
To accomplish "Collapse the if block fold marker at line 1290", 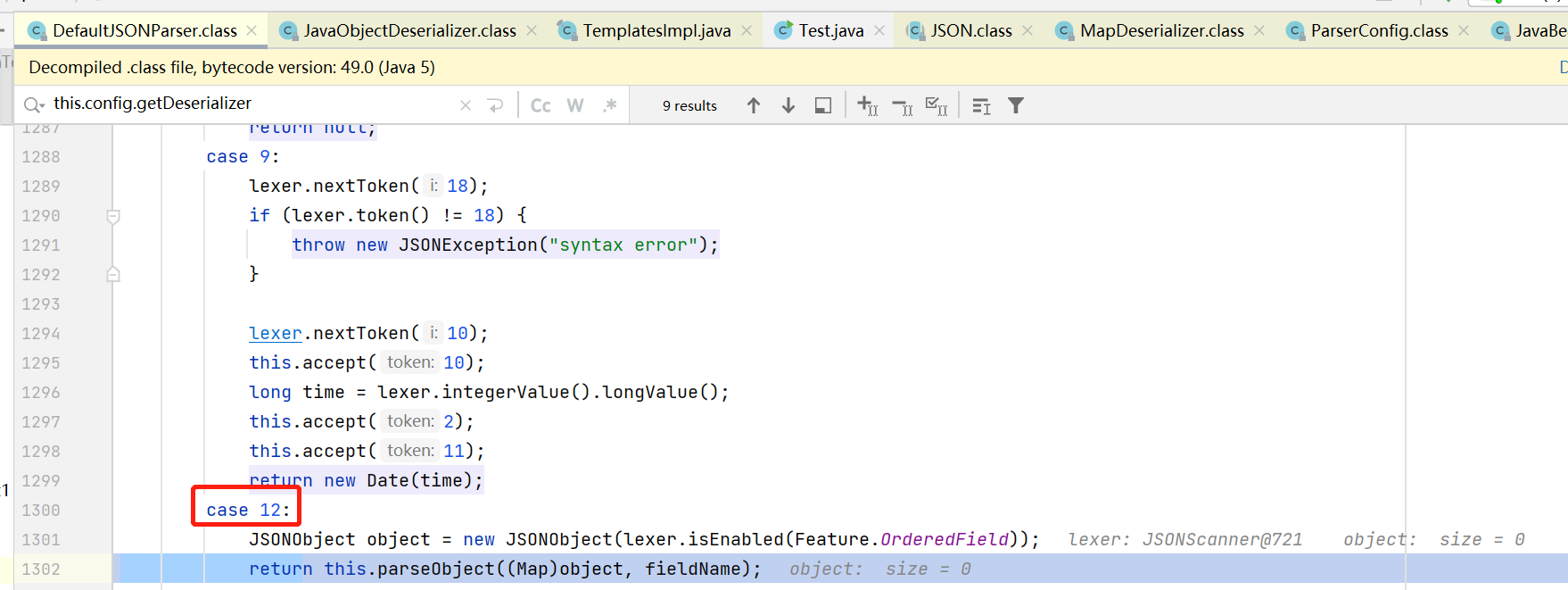I will (113, 216).
